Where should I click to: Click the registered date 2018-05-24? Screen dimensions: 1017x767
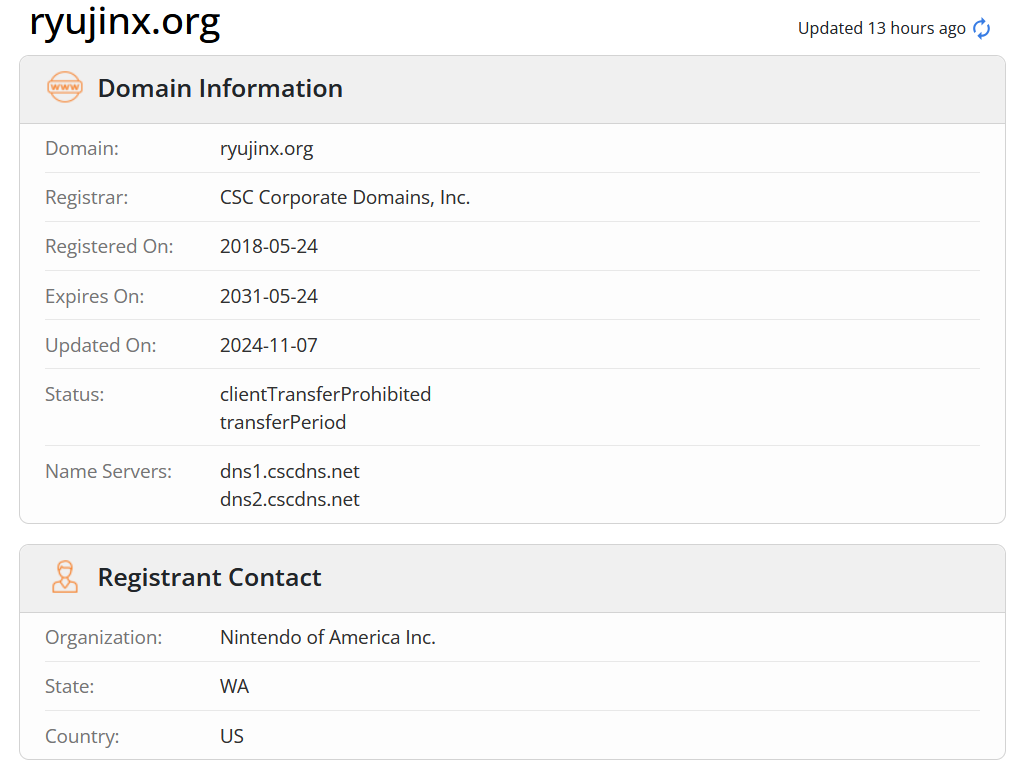269,246
